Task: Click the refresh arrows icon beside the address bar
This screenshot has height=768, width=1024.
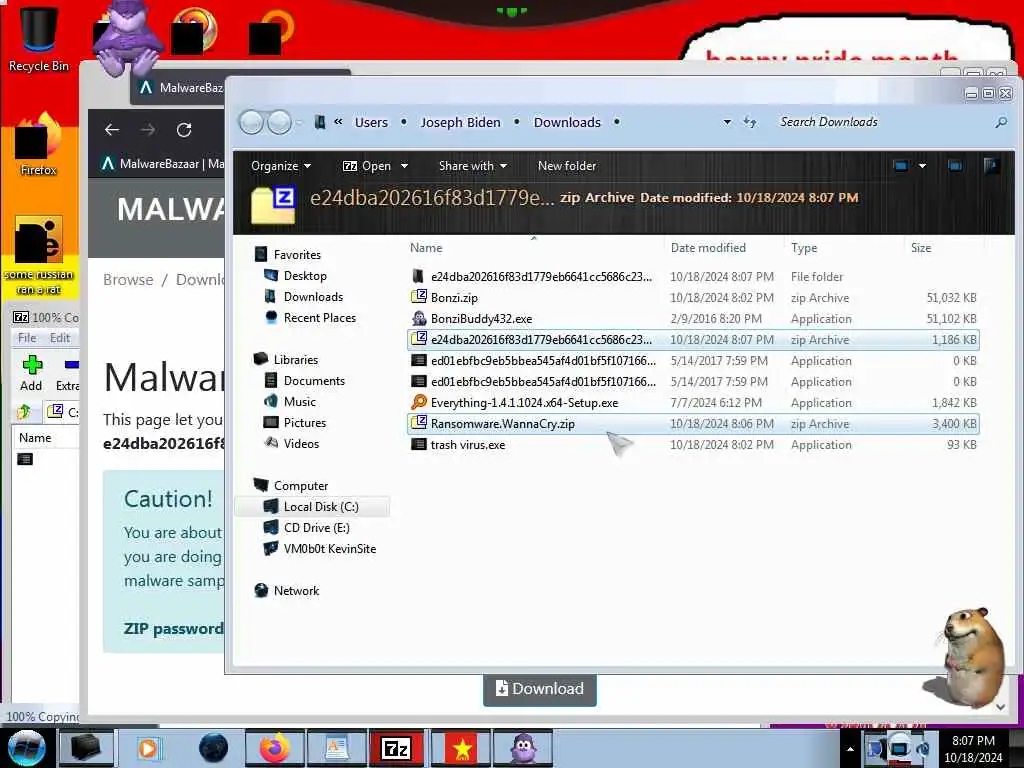Action: 750,122
